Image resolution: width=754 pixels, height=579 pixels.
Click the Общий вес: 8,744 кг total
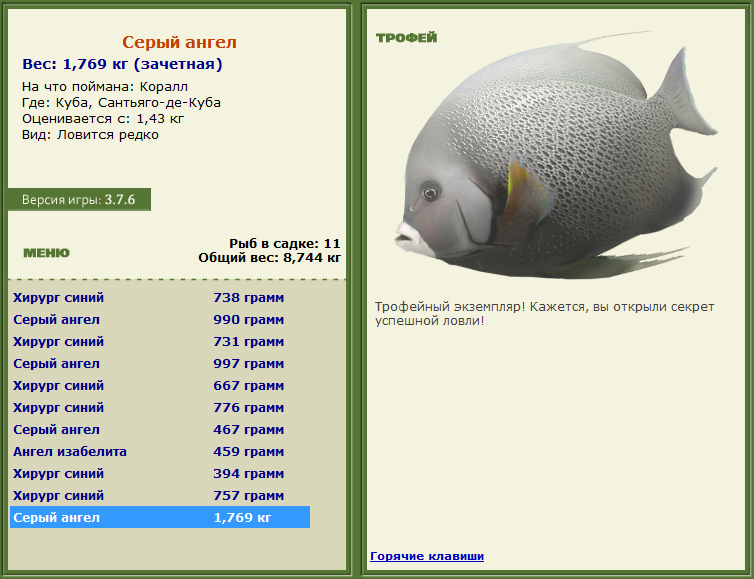[269, 258]
